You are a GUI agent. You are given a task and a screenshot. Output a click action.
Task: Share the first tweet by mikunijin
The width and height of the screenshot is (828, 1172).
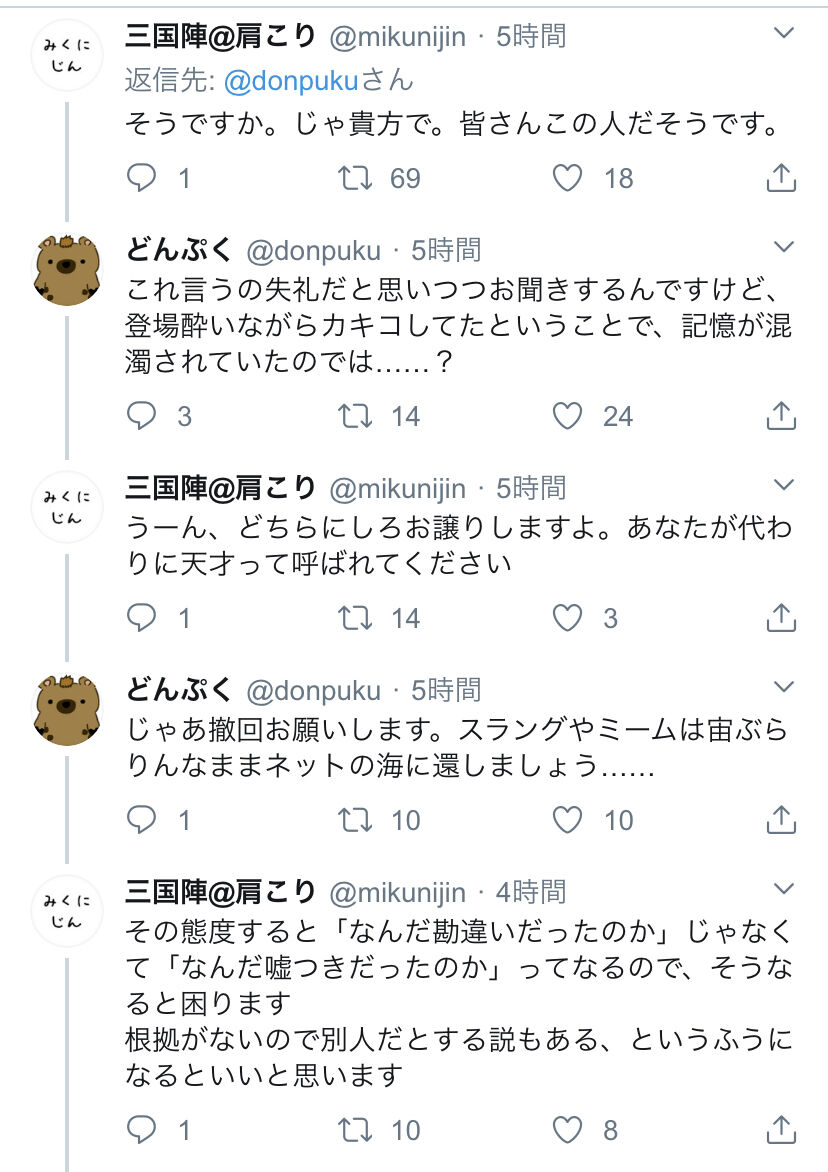(780, 178)
